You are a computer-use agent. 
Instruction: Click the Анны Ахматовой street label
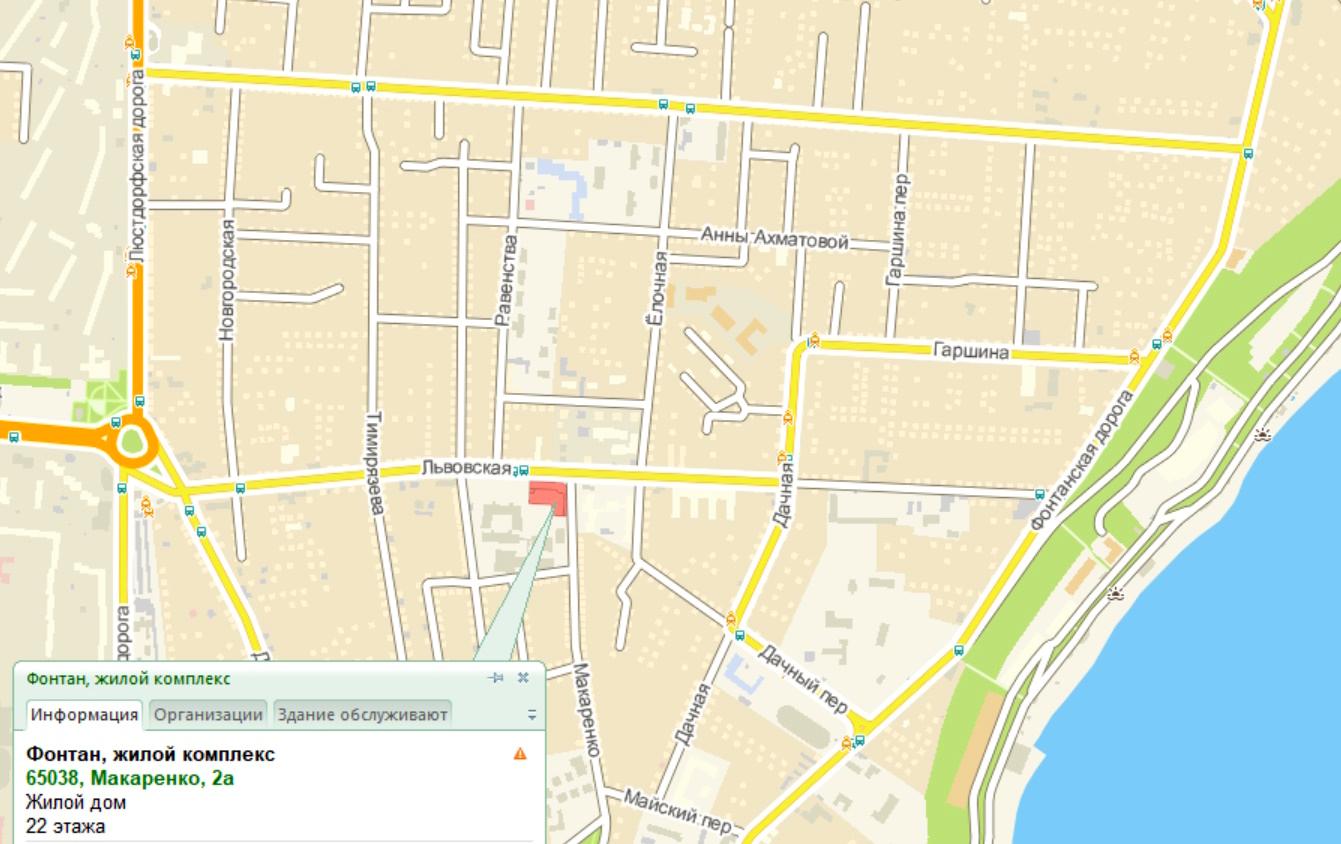(x=774, y=241)
